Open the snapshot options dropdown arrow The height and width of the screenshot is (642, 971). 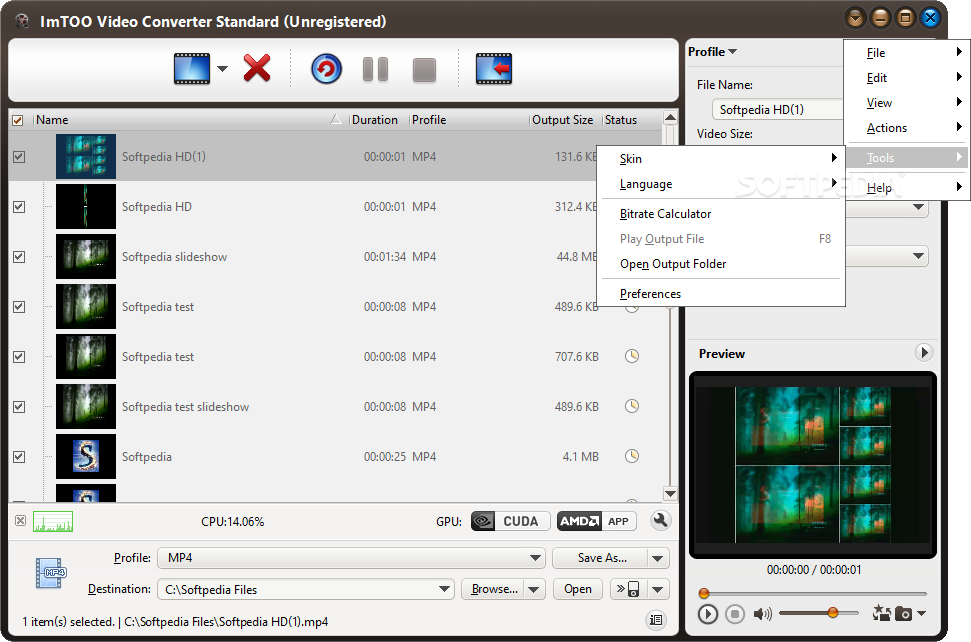click(921, 614)
